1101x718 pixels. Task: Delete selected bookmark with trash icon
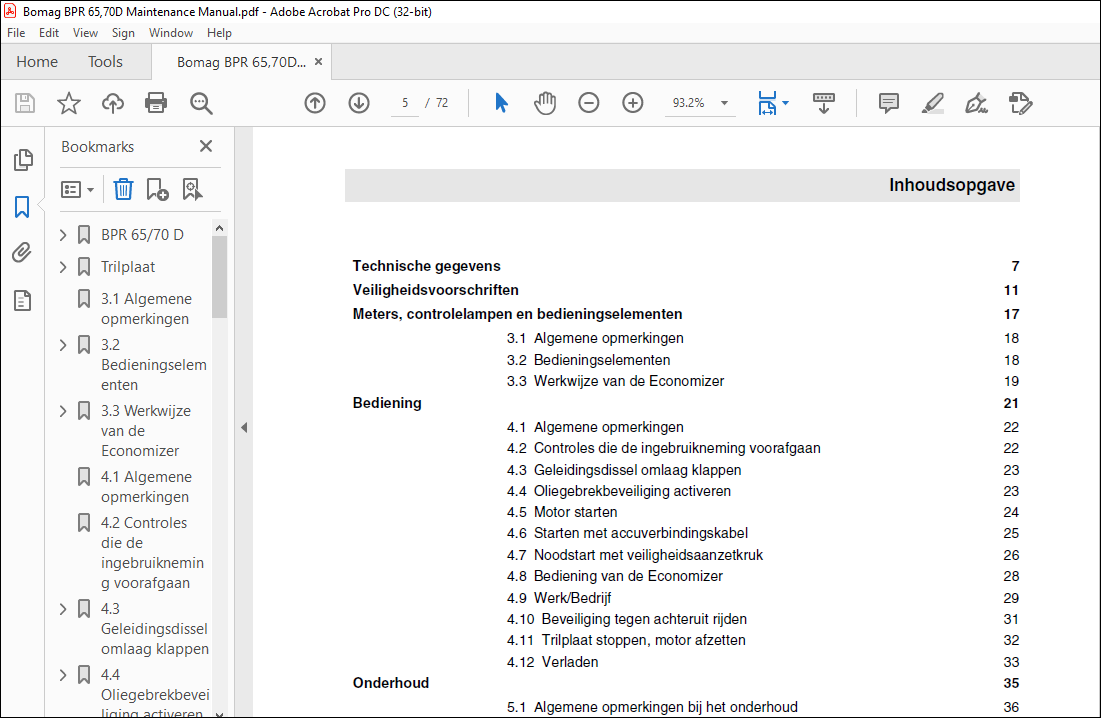pyautogui.click(x=123, y=190)
